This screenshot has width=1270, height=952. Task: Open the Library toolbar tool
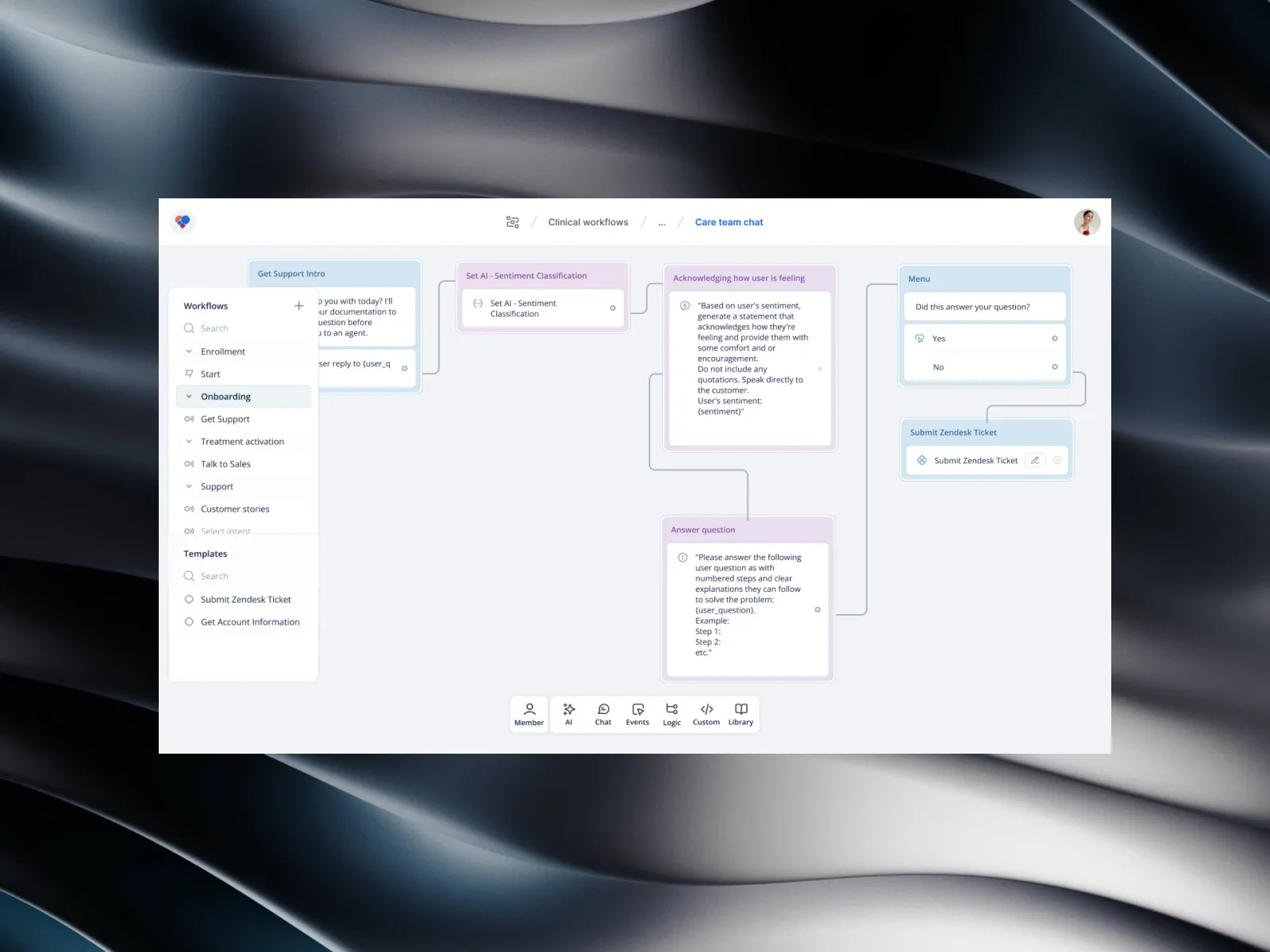click(x=741, y=714)
